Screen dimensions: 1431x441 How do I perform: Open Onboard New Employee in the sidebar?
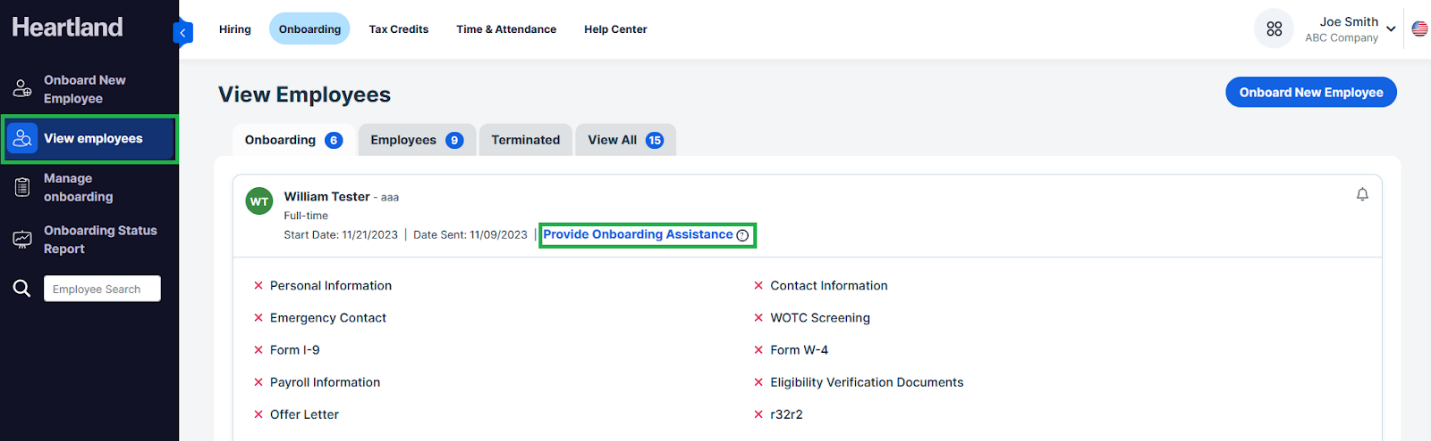(85, 89)
